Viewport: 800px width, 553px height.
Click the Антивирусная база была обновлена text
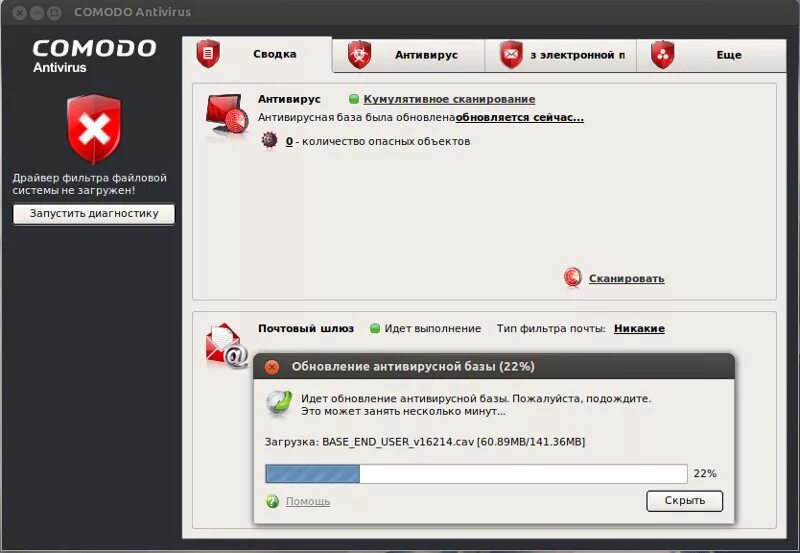[356, 117]
